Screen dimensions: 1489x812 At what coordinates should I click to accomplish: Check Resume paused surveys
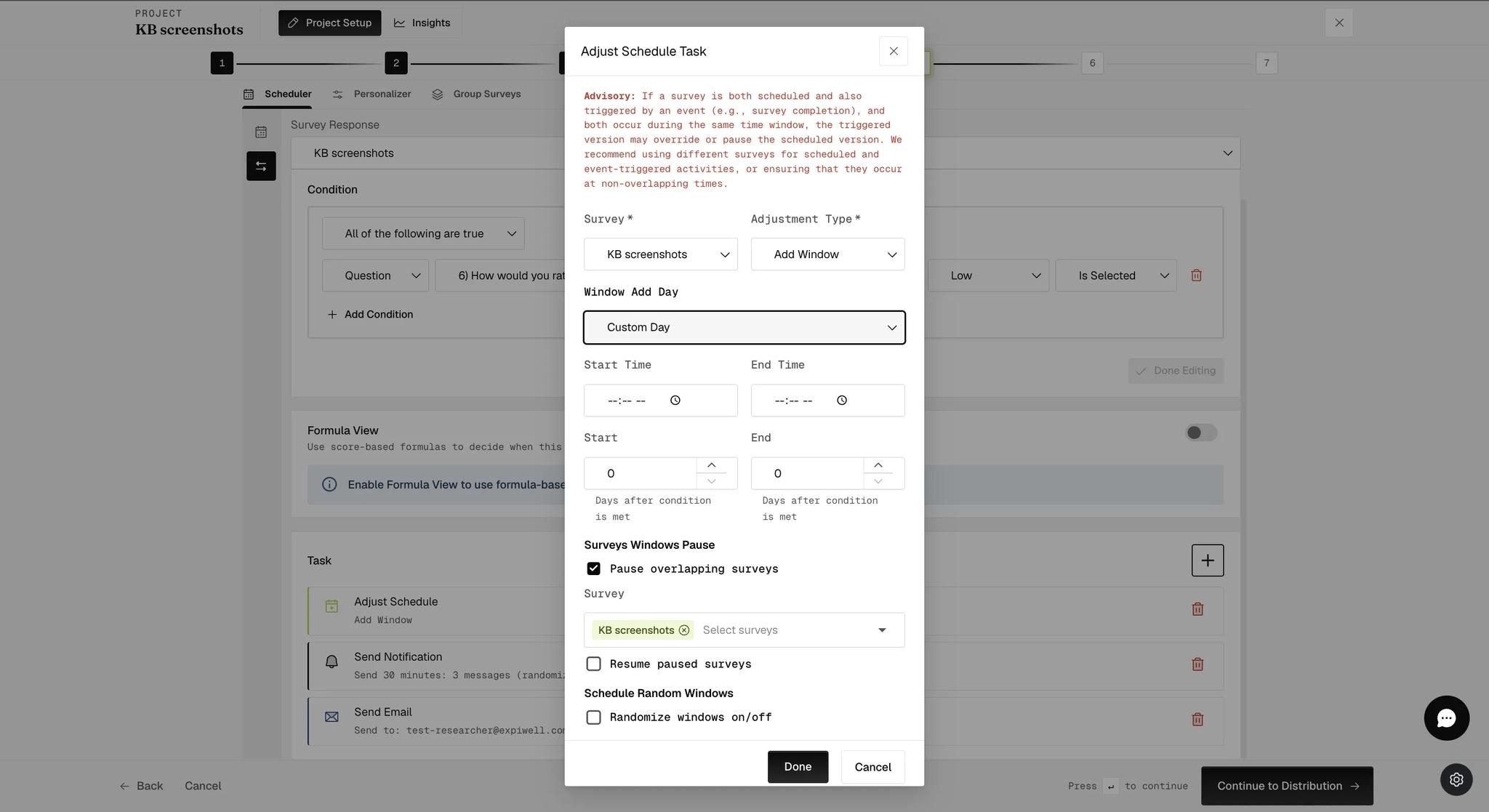593,664
